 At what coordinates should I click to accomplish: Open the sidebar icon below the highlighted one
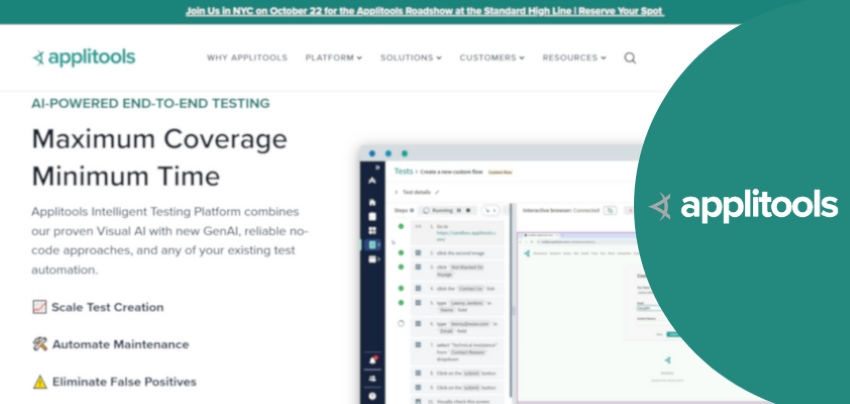pos(372,259)
